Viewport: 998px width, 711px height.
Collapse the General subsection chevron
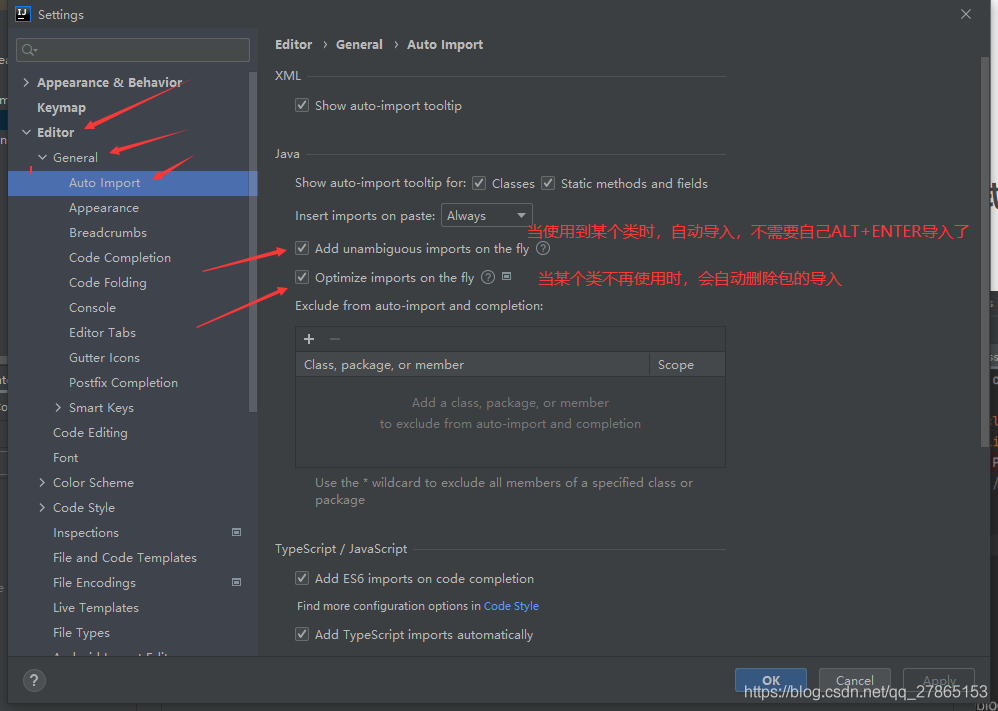pos(43,157)
